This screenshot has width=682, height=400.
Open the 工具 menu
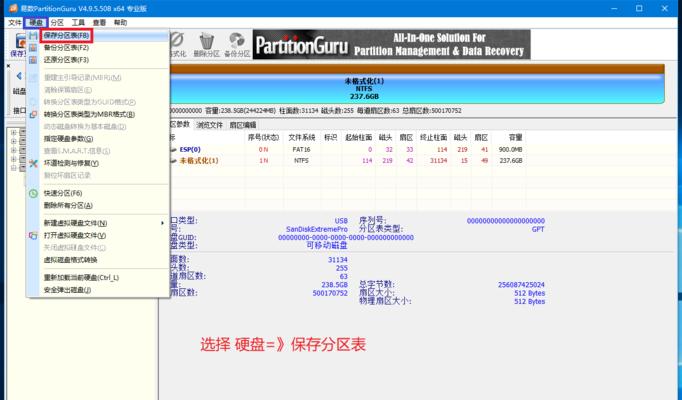[78, 23]
